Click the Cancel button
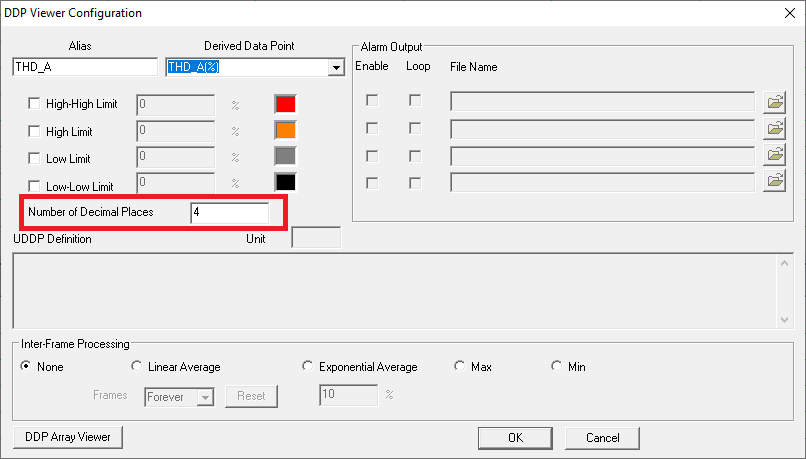The image size is (806, 459). [x=602, y=438]
